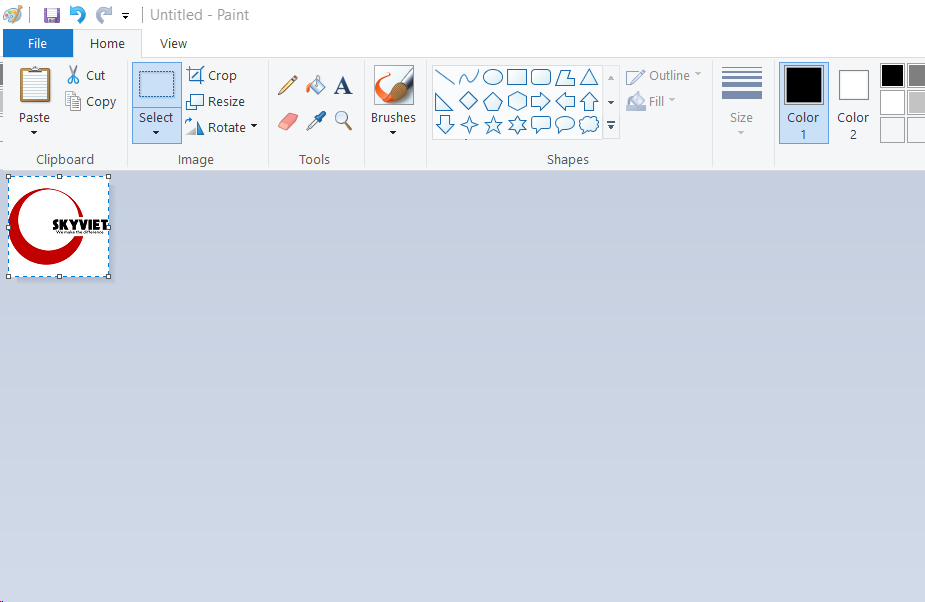The height and width of the screenshot is (602, 925).
Task: Open the File menu
Action: pos(37,44)
